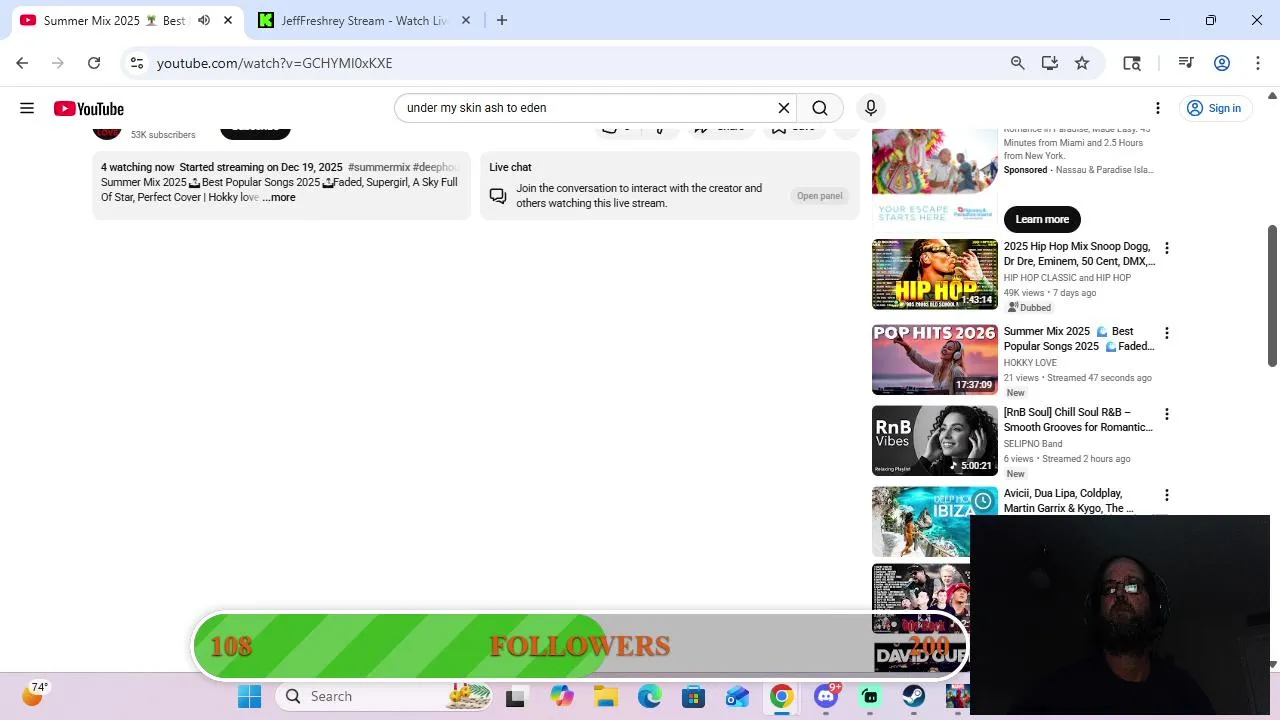View site information in address bar
1280x720 pixels.
point(137,63)
